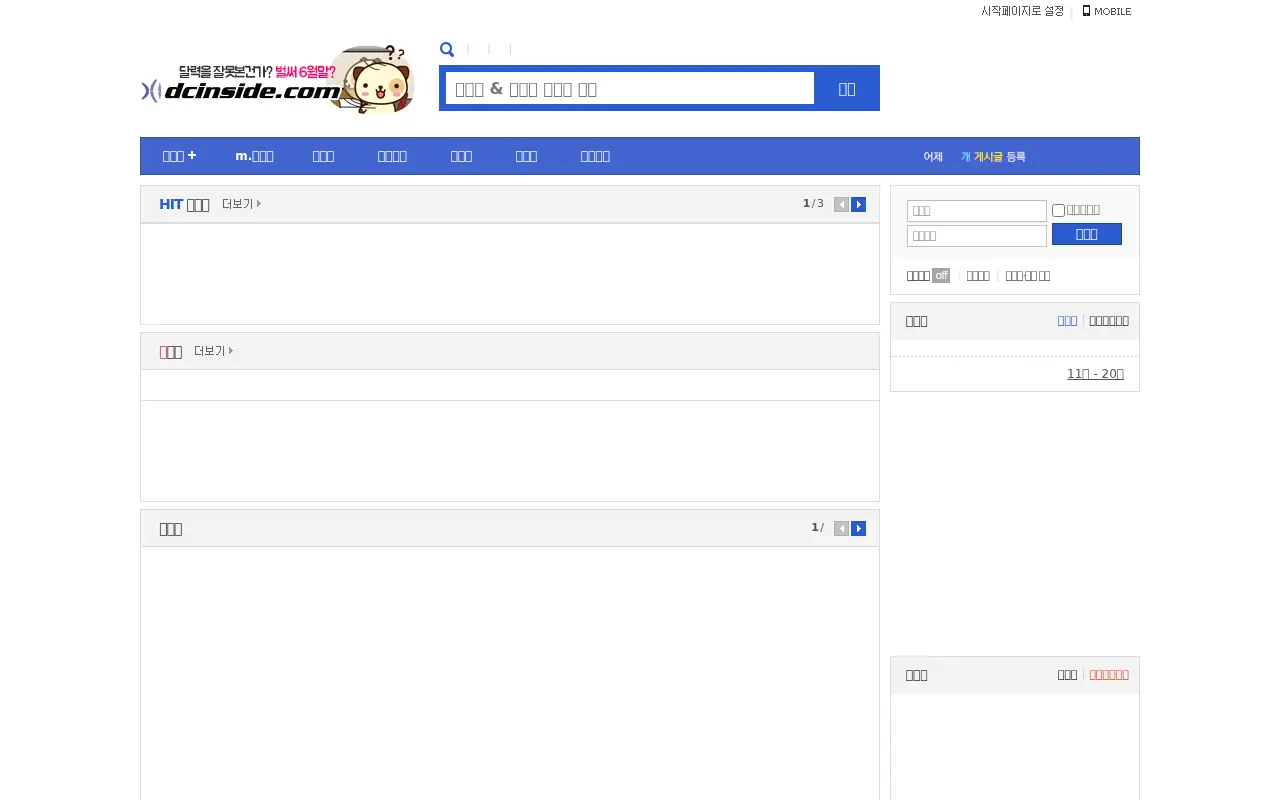Select the blue tab in upper-right ranking panel

[1067, 321]
